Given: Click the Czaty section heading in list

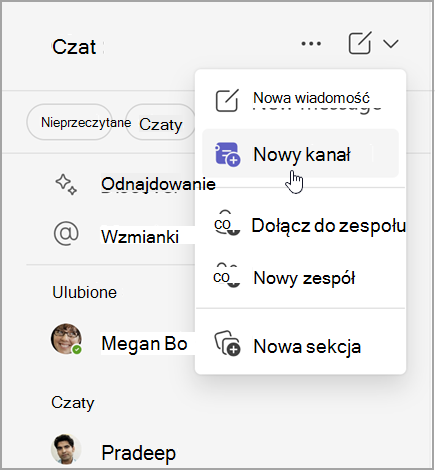Looking at the screenshot, I should pyautogui.click(x=73, y=403).
